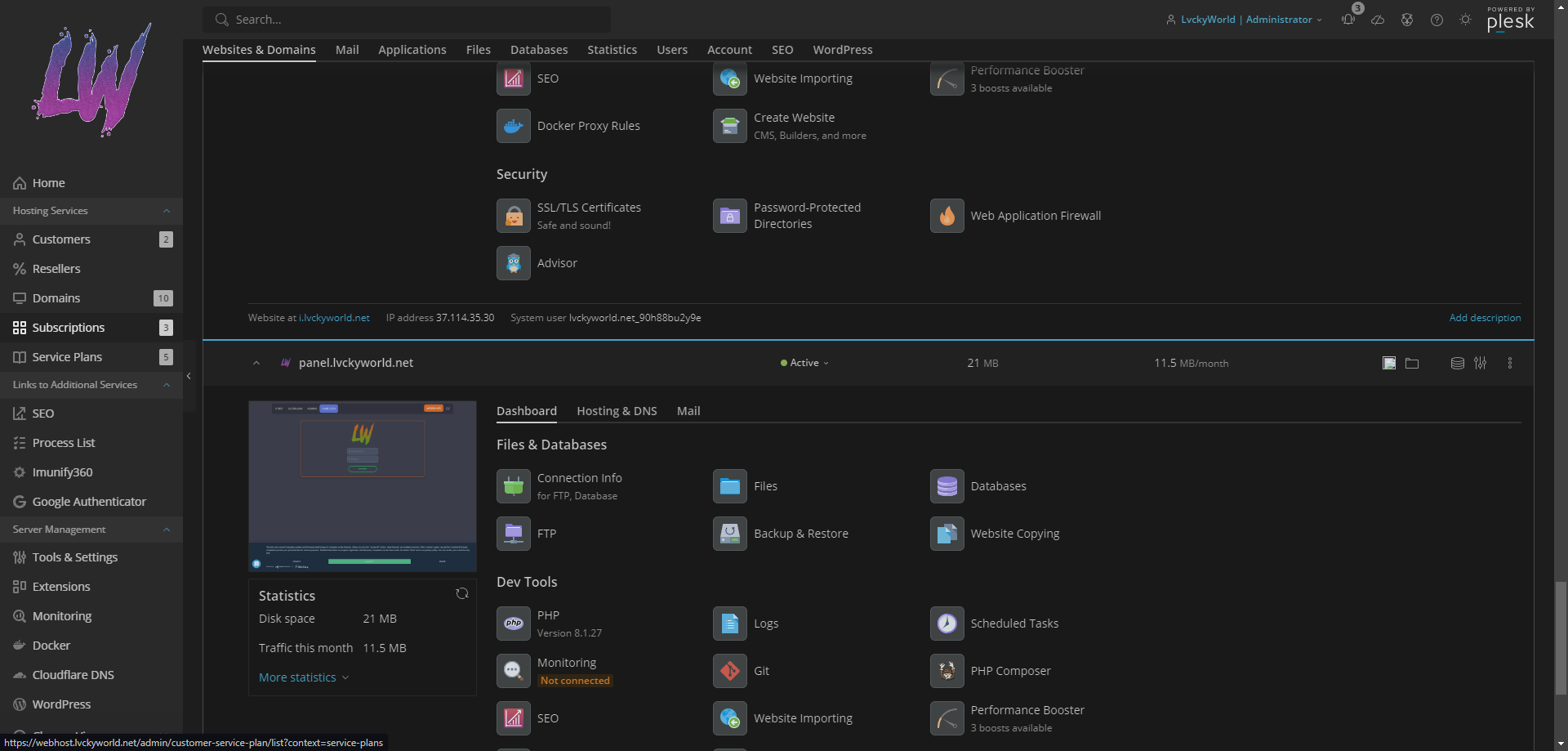Collapse the Hosting Services sidebar group
Viewport: 1568px width, 751px height.
pos(167,211)
